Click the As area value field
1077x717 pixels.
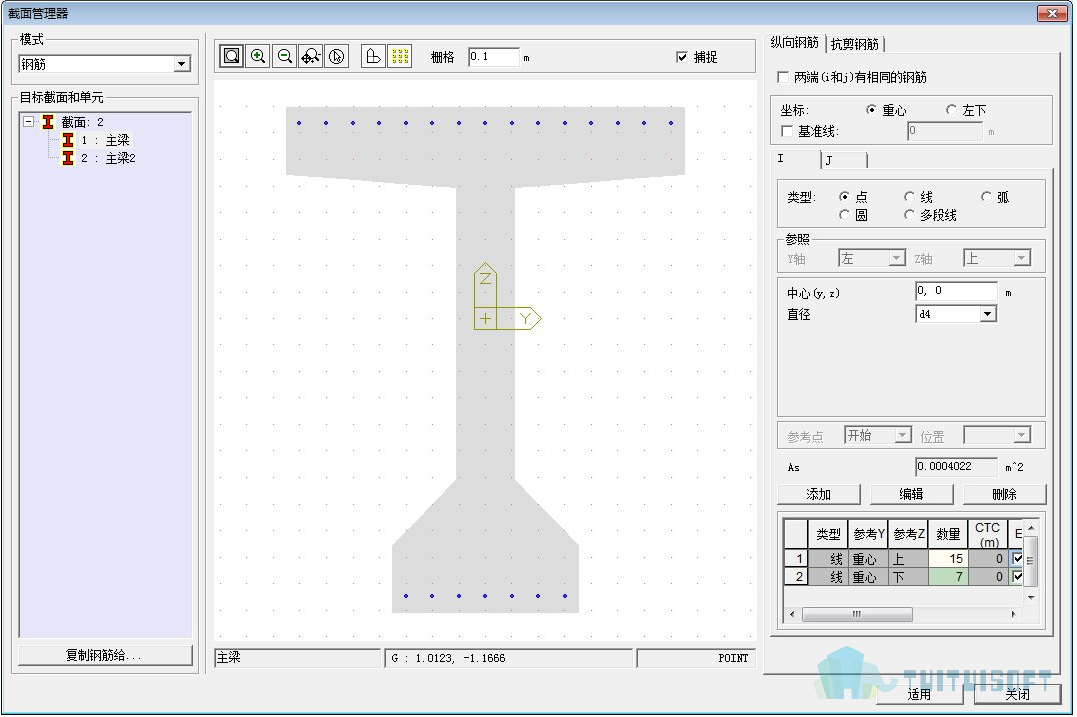point(956,466)
